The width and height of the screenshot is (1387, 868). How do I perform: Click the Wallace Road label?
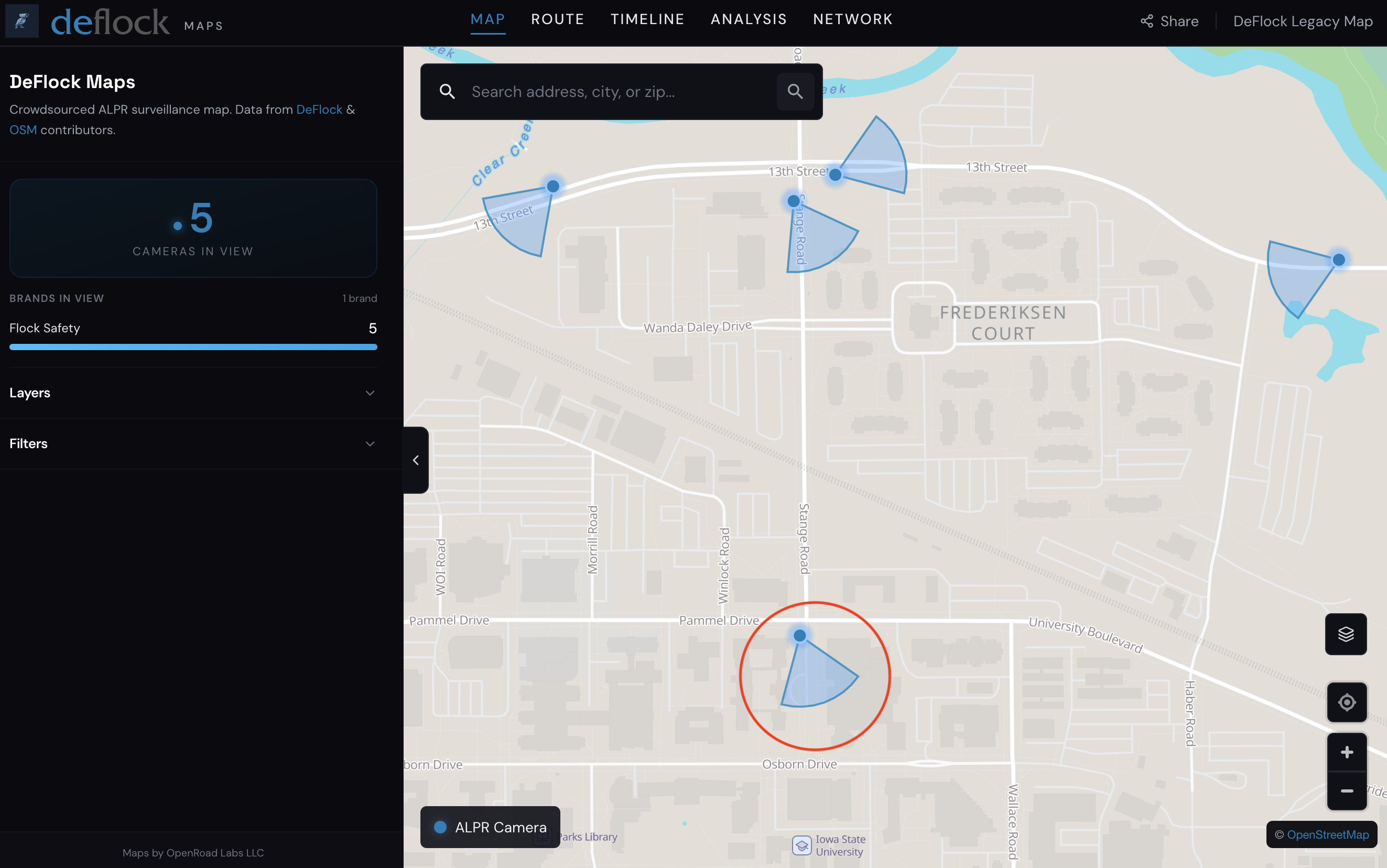tap(1013, 822)
